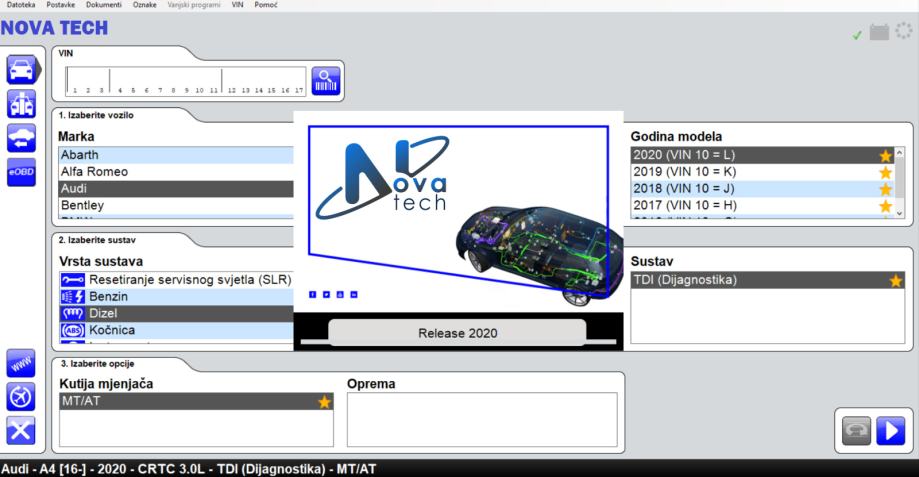Click the first social icon on splash screen
The height and width of the screenshot is (477, 919).
(312, 294)
